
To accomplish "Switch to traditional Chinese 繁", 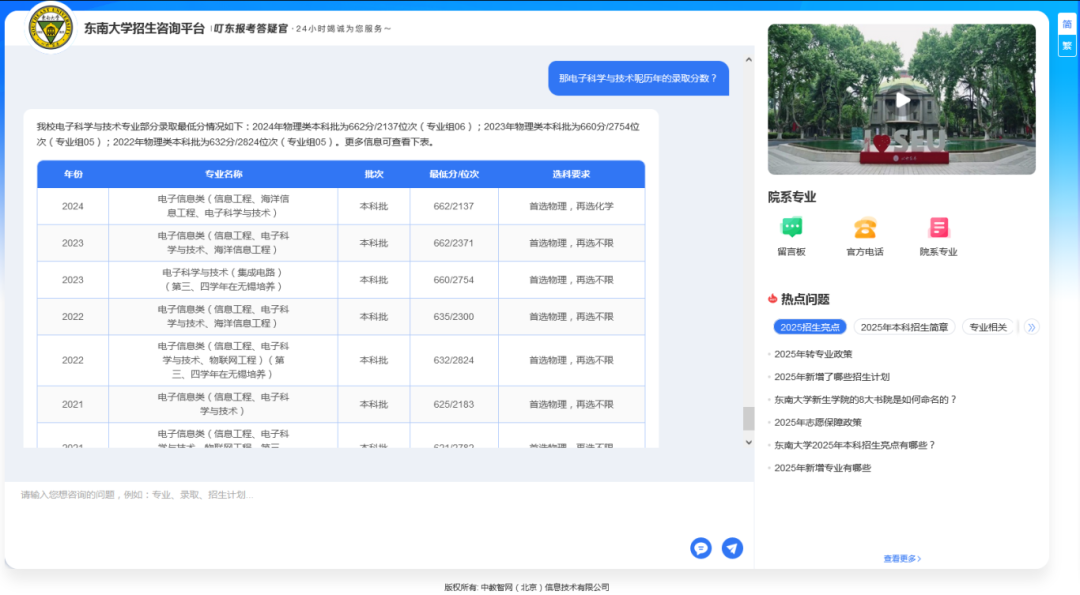I will click(x=1067, y=46).
